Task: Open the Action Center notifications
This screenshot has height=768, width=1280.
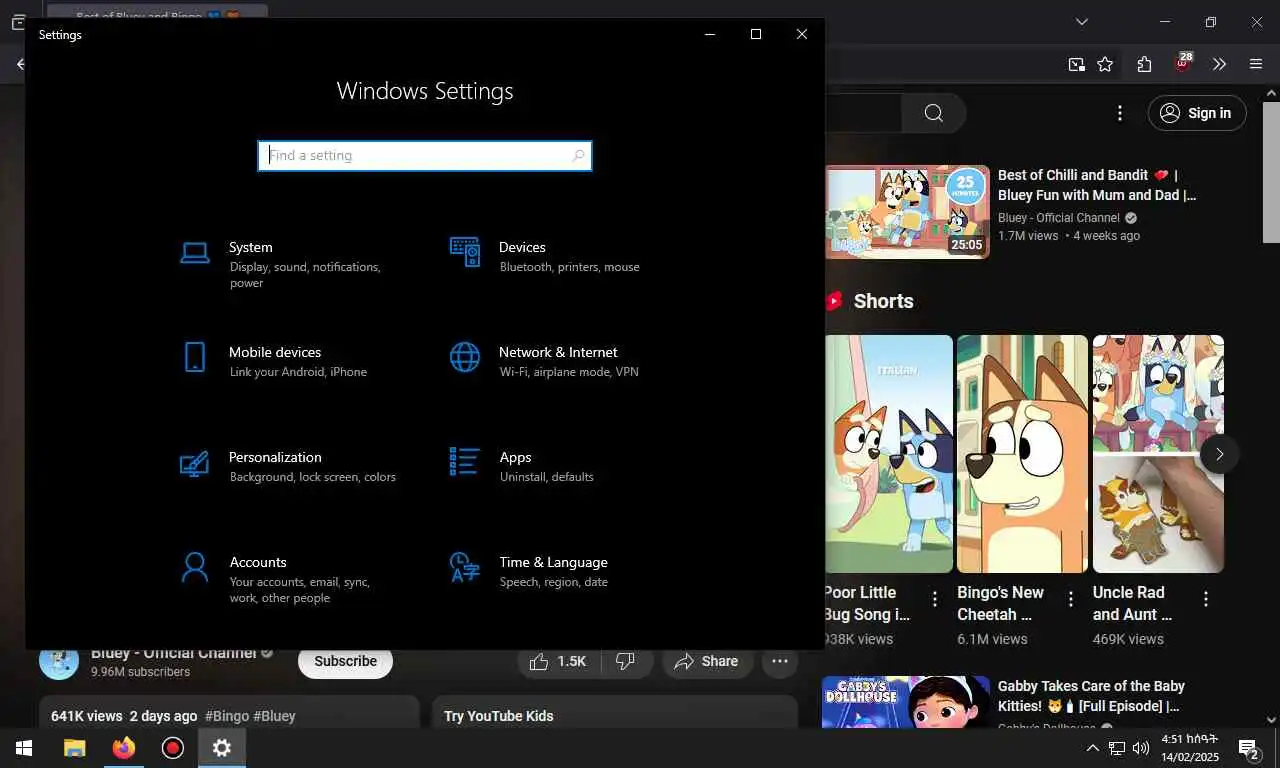Action: click(1249, 748)
